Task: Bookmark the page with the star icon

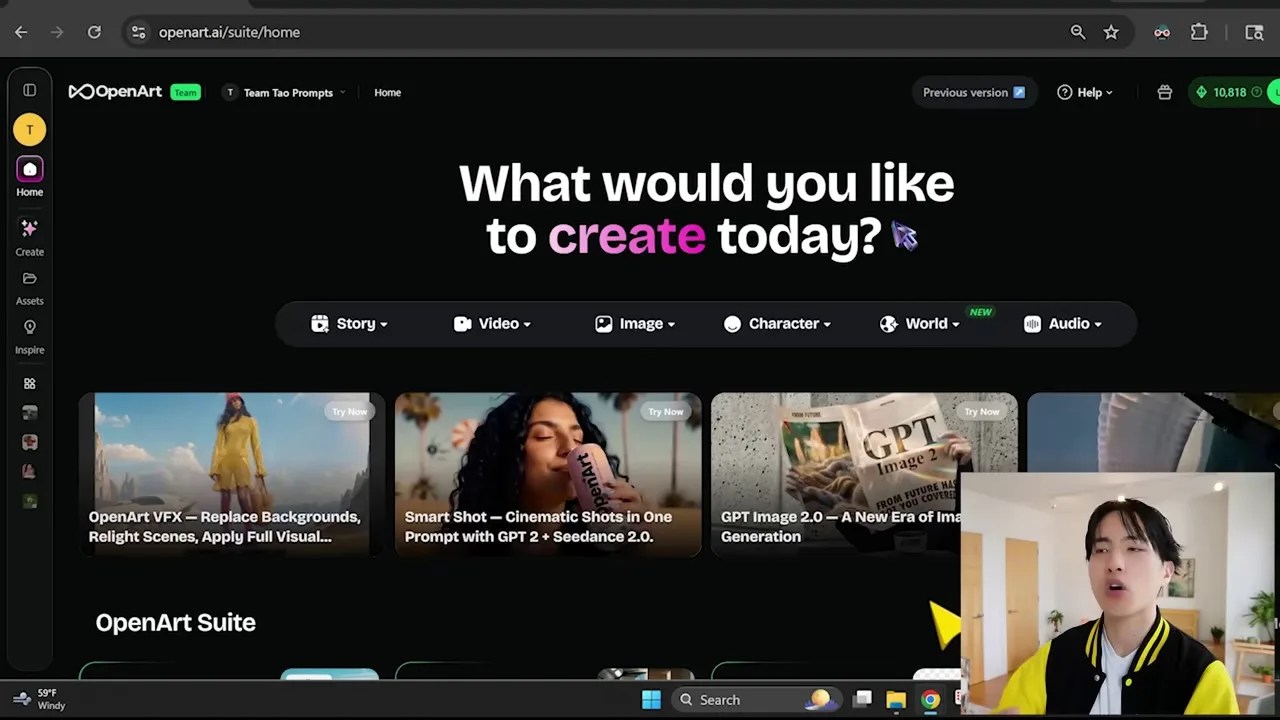Action: (1111, 32)
